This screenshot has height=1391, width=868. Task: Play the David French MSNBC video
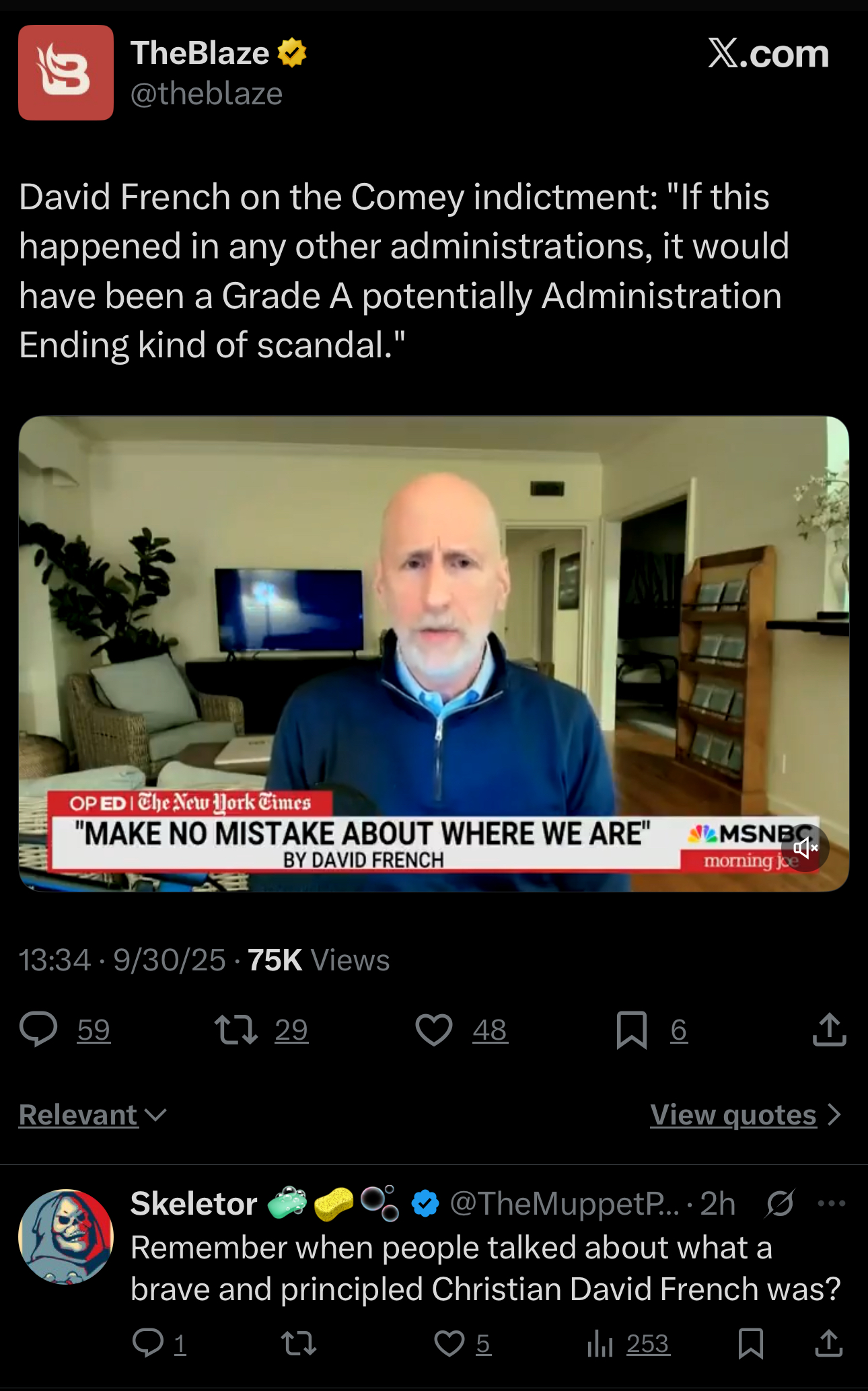pyautogui.click(x=434, y=654)
